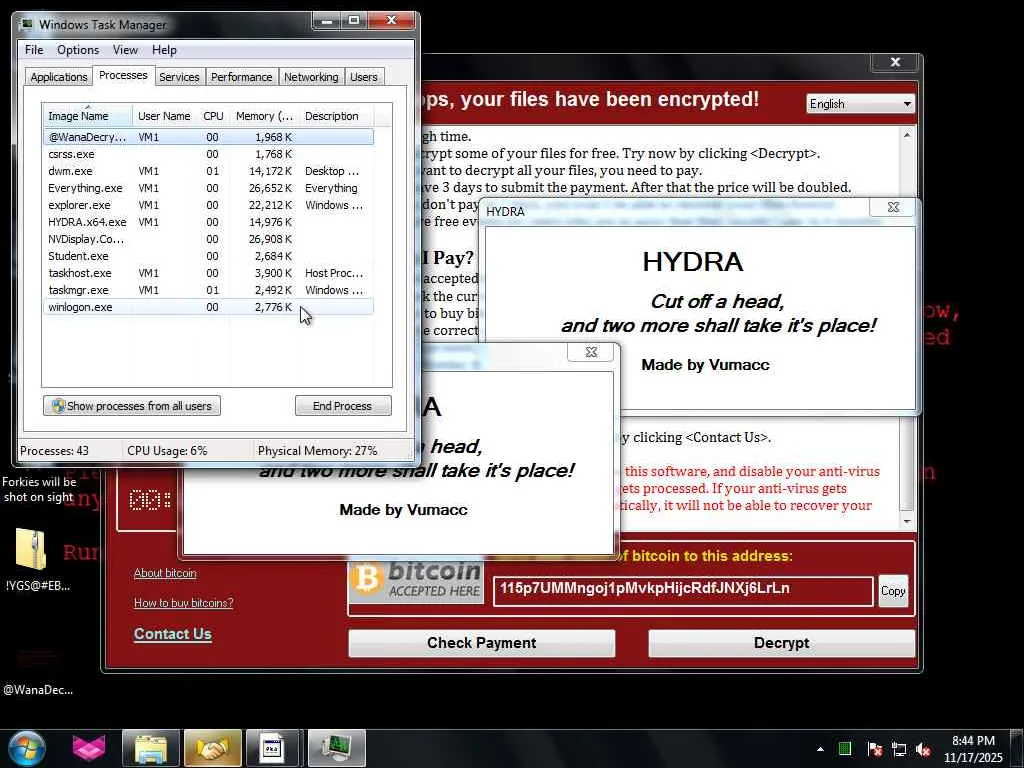Sort processes by CPU column header
Viewport: 1024px width, 768px height.
[x=214, y=116]
